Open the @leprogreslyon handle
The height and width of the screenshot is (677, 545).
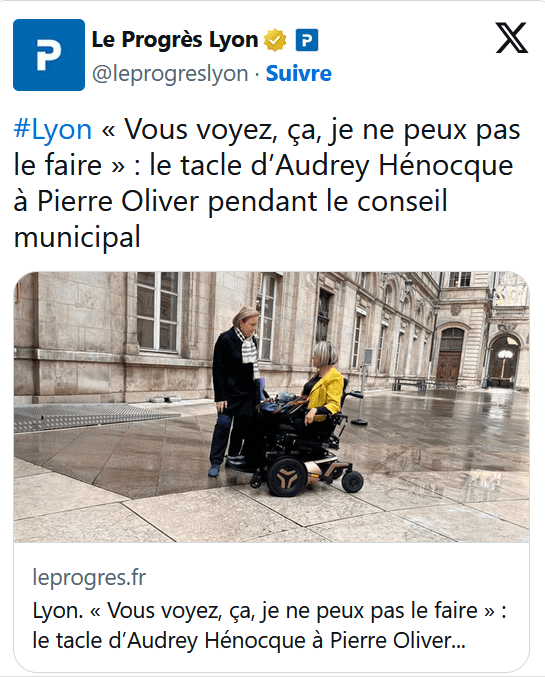pyautogui.click(x=170, y=73)
